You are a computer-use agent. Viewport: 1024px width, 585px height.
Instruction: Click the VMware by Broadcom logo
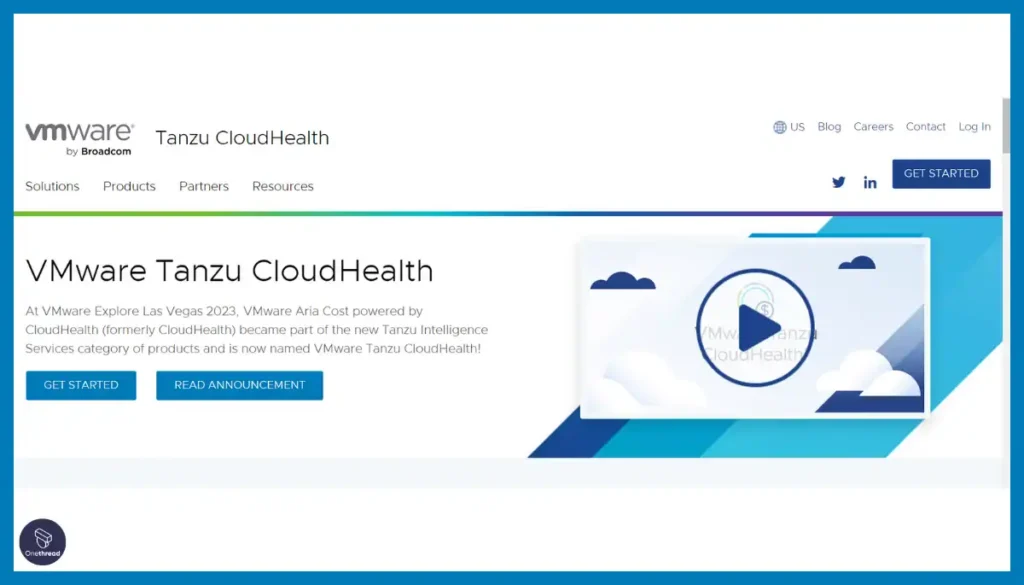(80, 139)
